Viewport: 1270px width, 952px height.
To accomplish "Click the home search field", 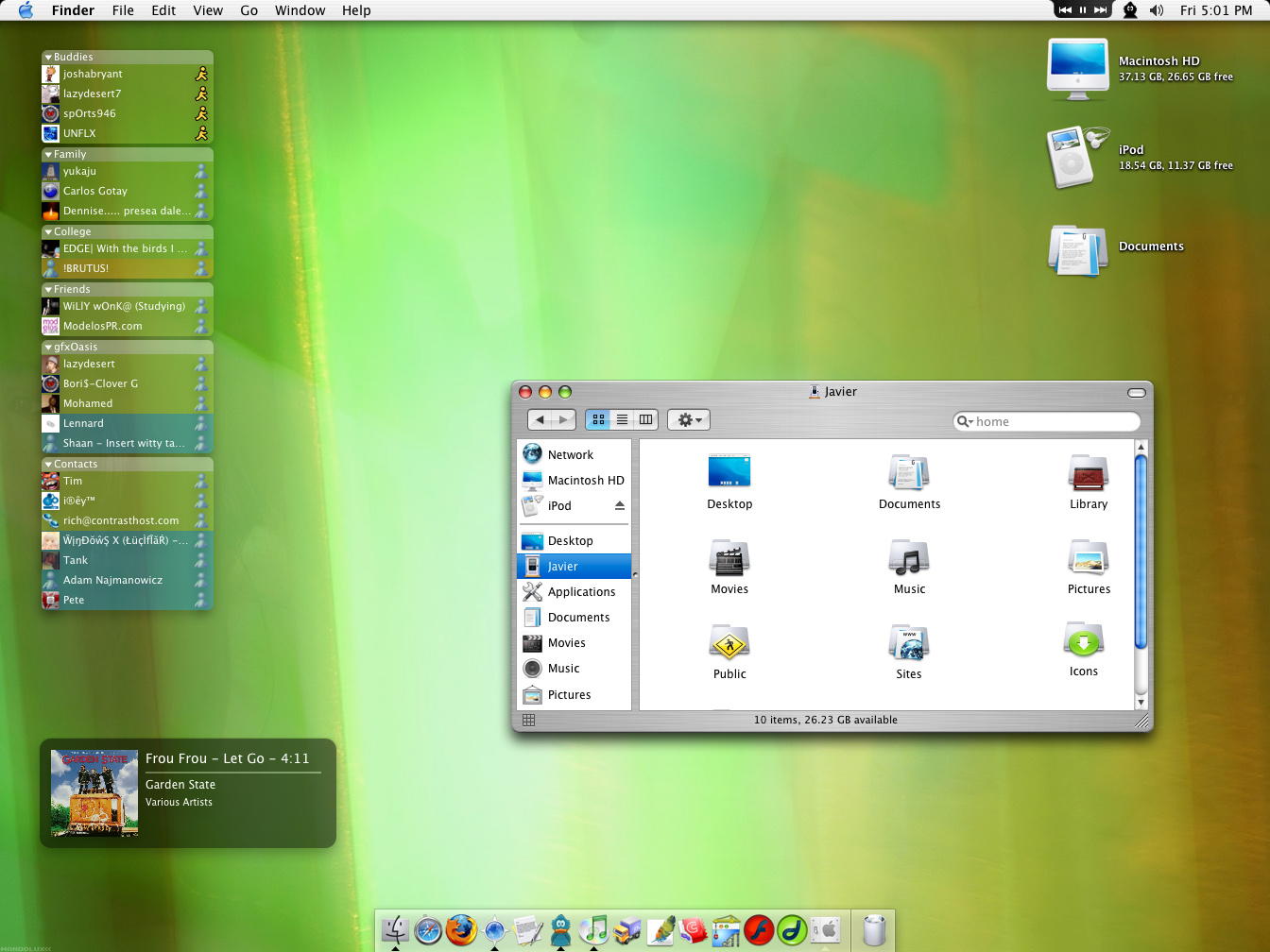I will (1047, 421).
